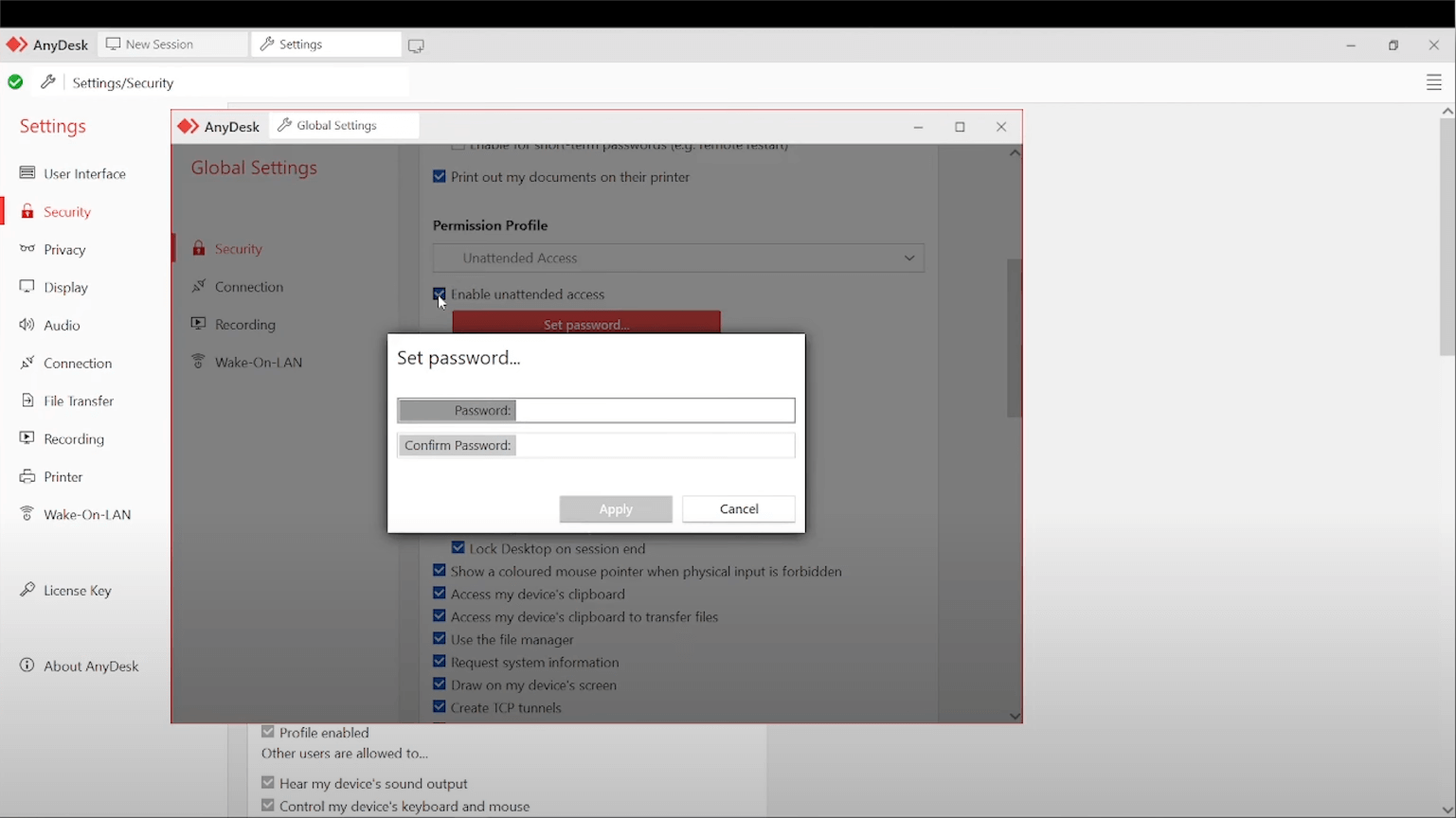Open Wake-On-LAN in Global Settings sidebar
This screenshot has width=1456, height=818.
259,363
